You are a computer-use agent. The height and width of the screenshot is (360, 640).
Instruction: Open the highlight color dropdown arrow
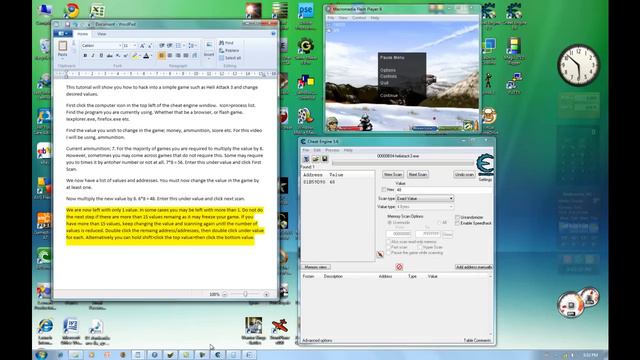coord(139,56)
